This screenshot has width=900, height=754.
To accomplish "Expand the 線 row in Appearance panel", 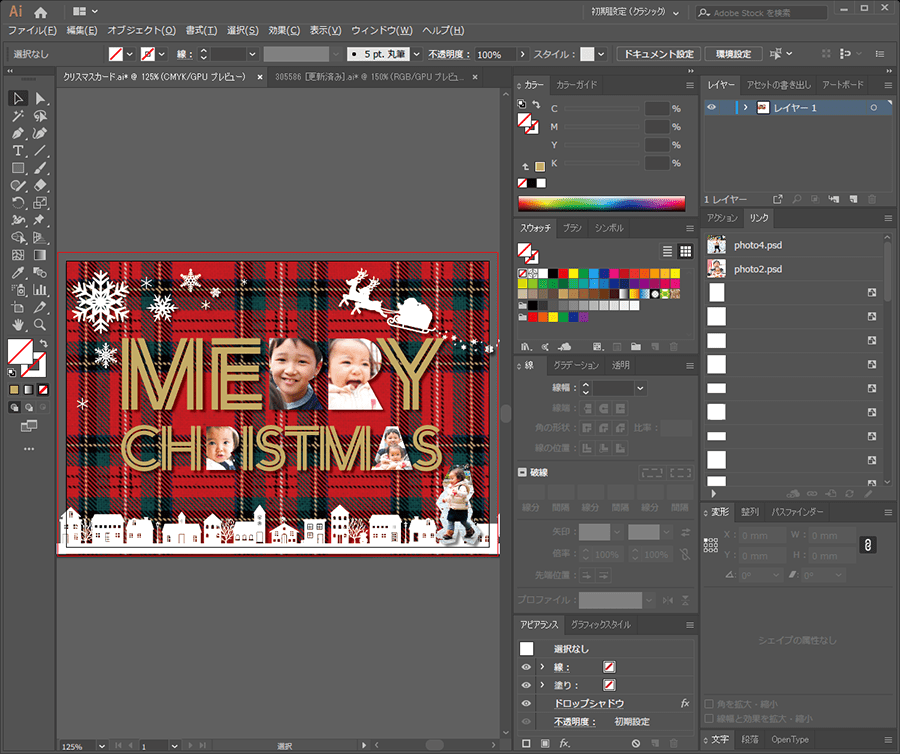I will tap(542, 667).
